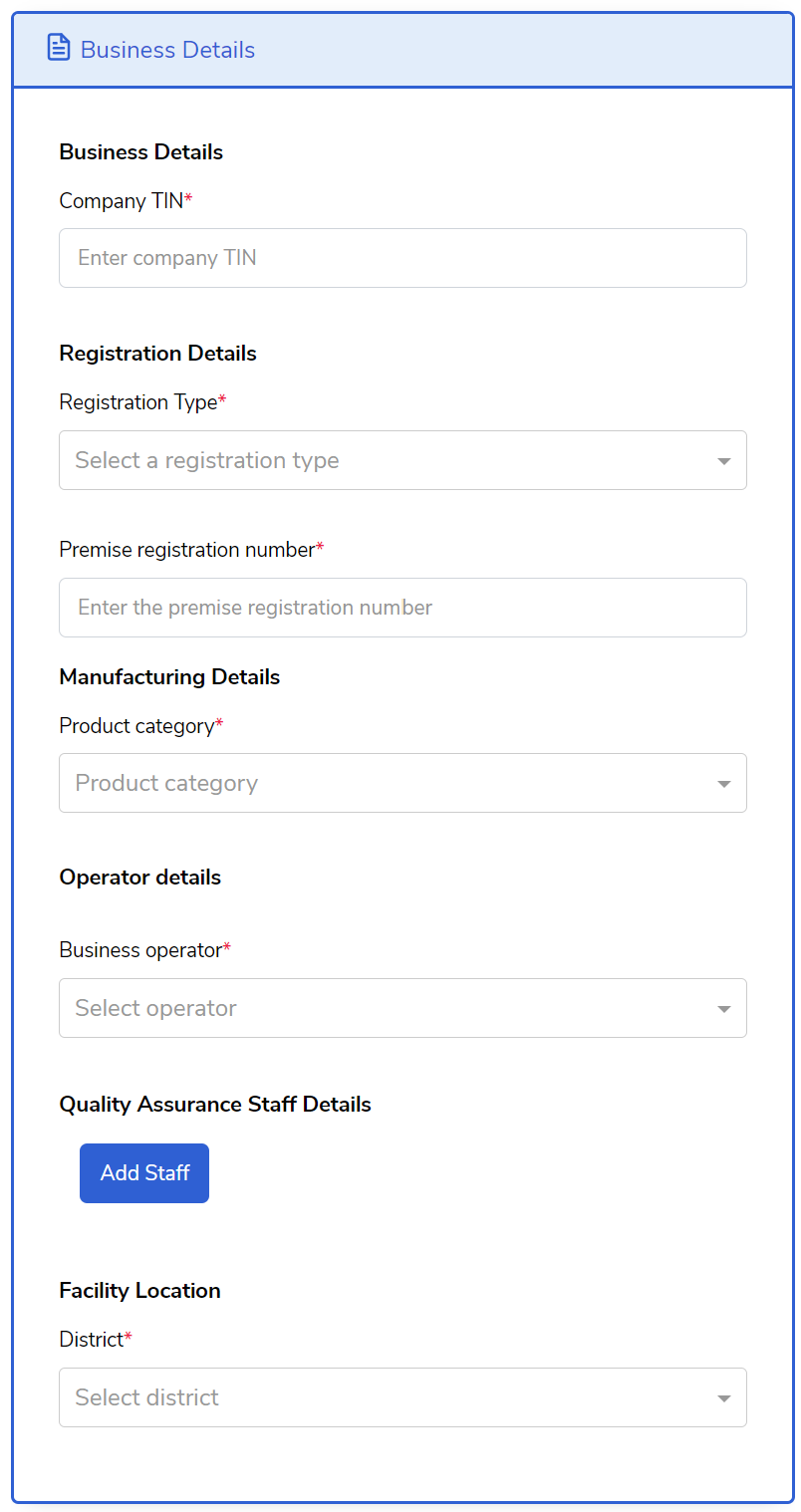Focus the Company TIN input field
This screenshot has width=801, height=1512.
click(x=402, y=258)
